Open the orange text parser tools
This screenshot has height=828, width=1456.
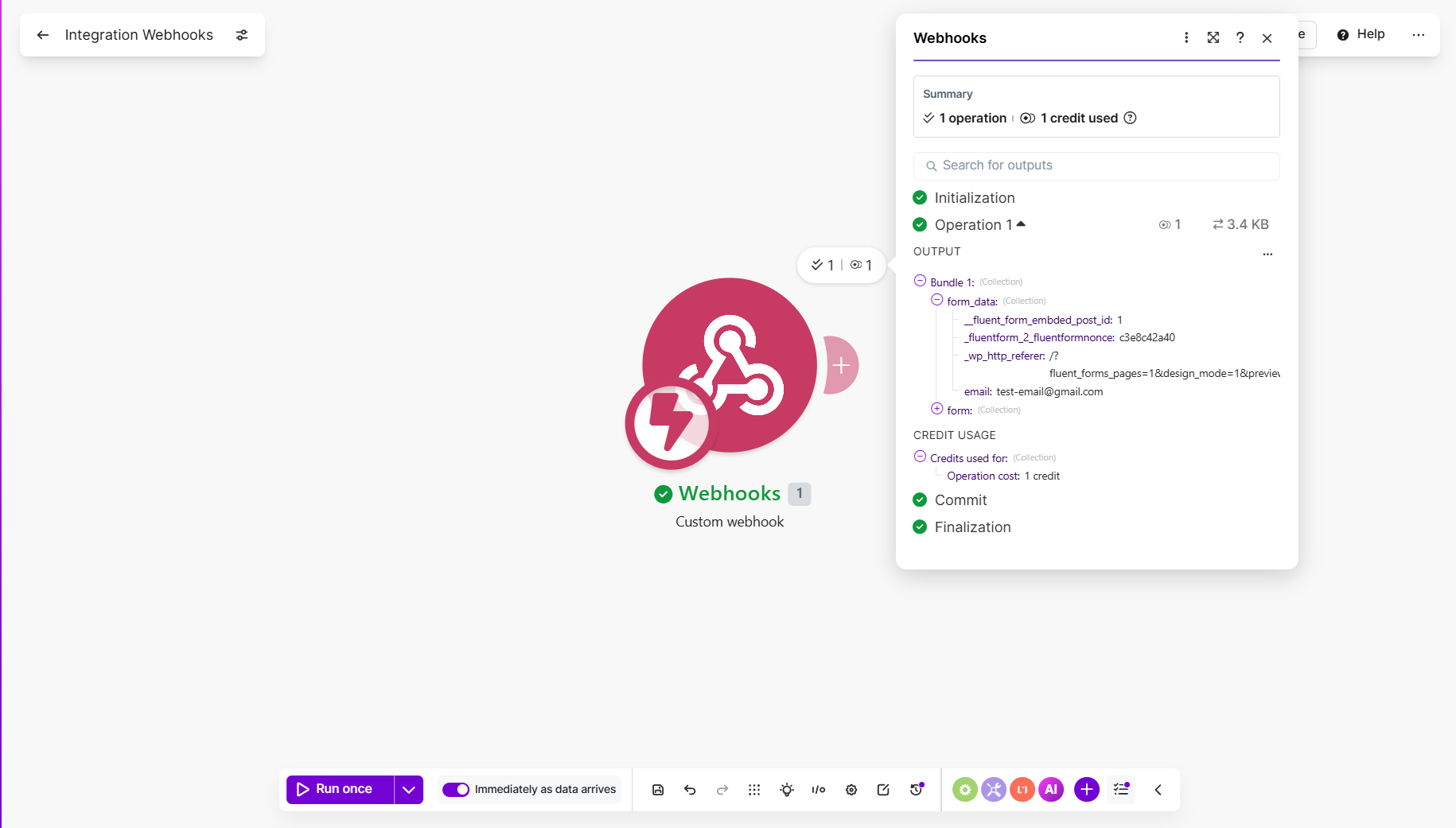[x=1022, y=789]
